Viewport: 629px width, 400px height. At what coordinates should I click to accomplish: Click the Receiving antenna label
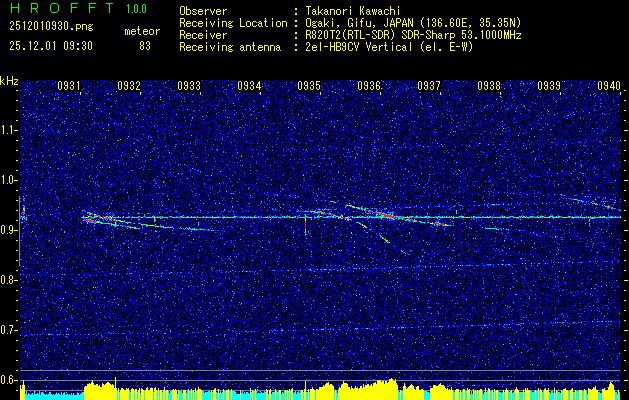[230, 47]
